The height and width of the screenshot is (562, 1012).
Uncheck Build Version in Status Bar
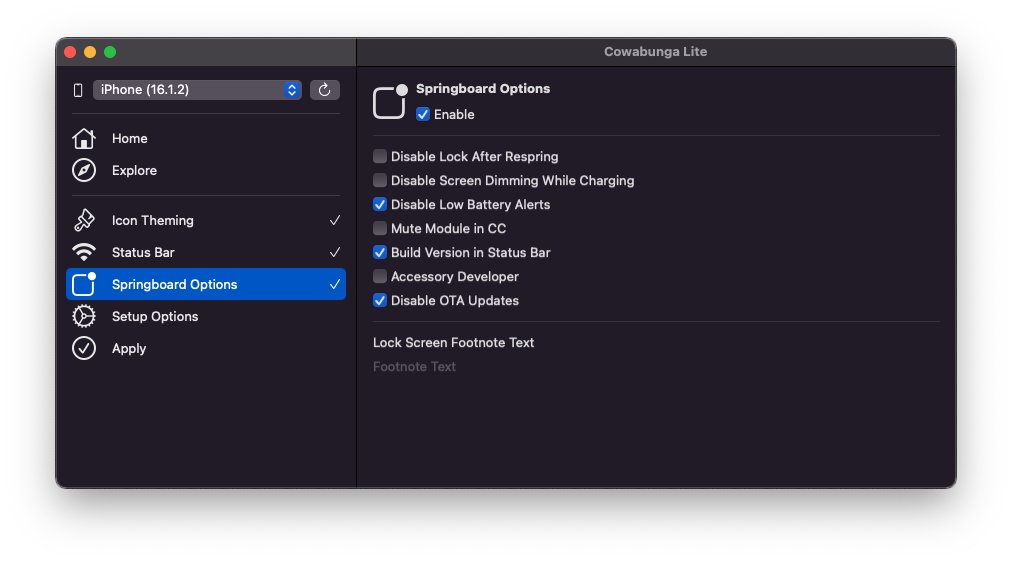pyautogui.click(x=380, y=252)
